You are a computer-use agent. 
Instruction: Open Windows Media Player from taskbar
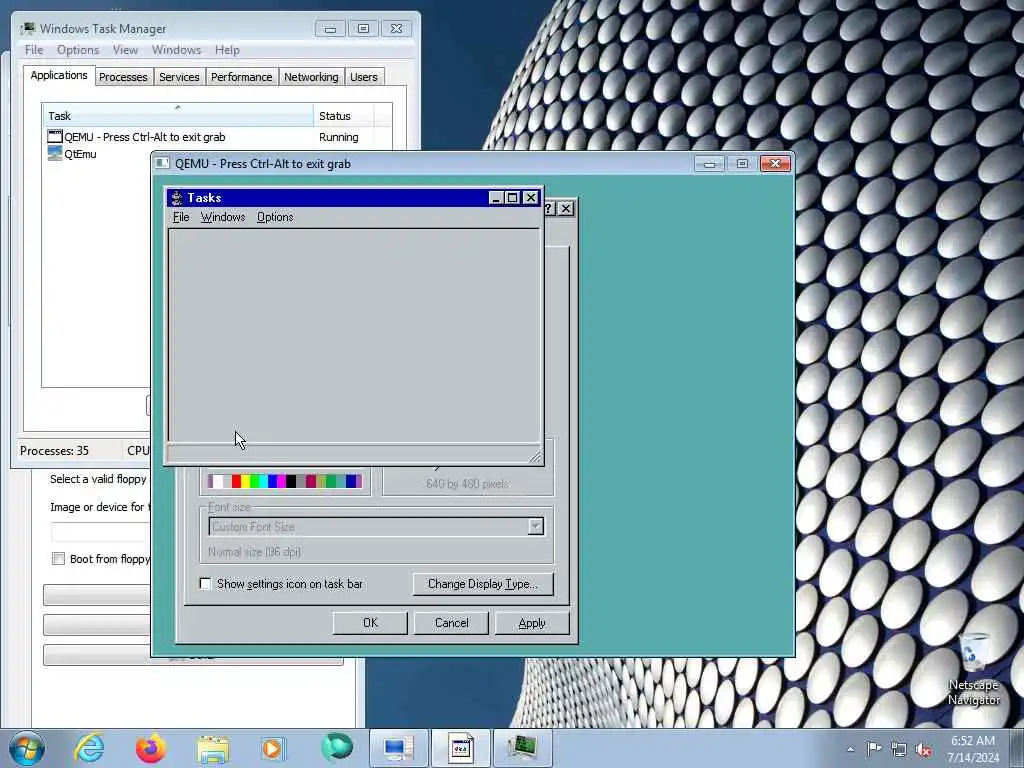coord(274,748)
